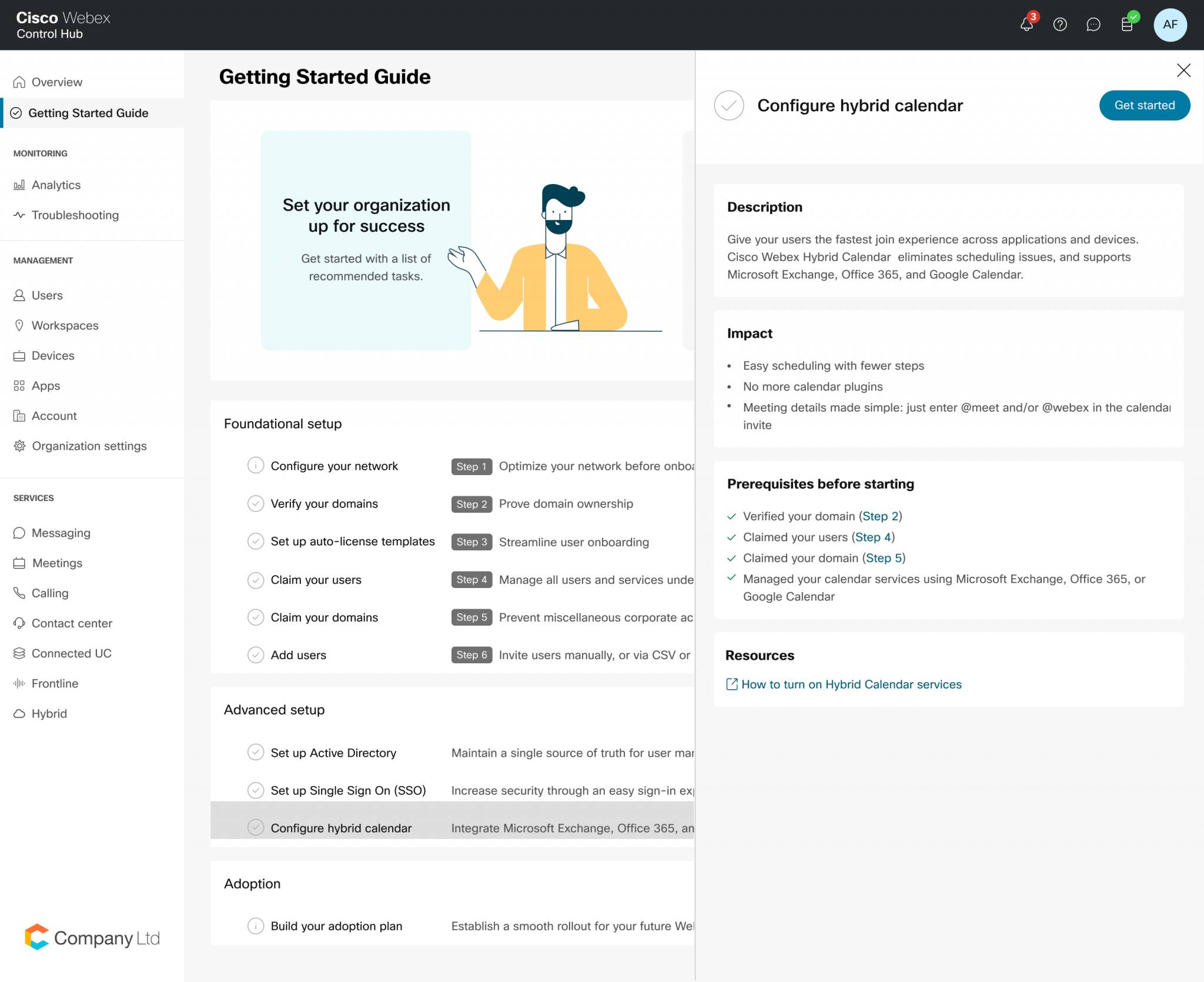Expand the Build your adoption plan info
Viewport: 1204px width, 982px height.
[x=256, y=926]
